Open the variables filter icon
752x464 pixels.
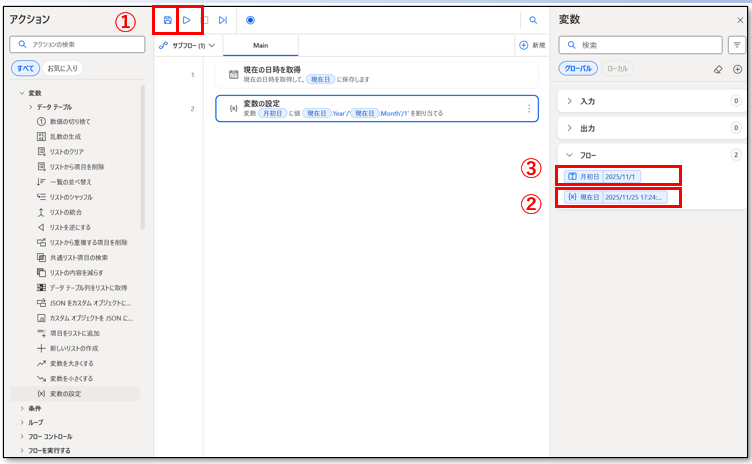click(x=737, y=45)
